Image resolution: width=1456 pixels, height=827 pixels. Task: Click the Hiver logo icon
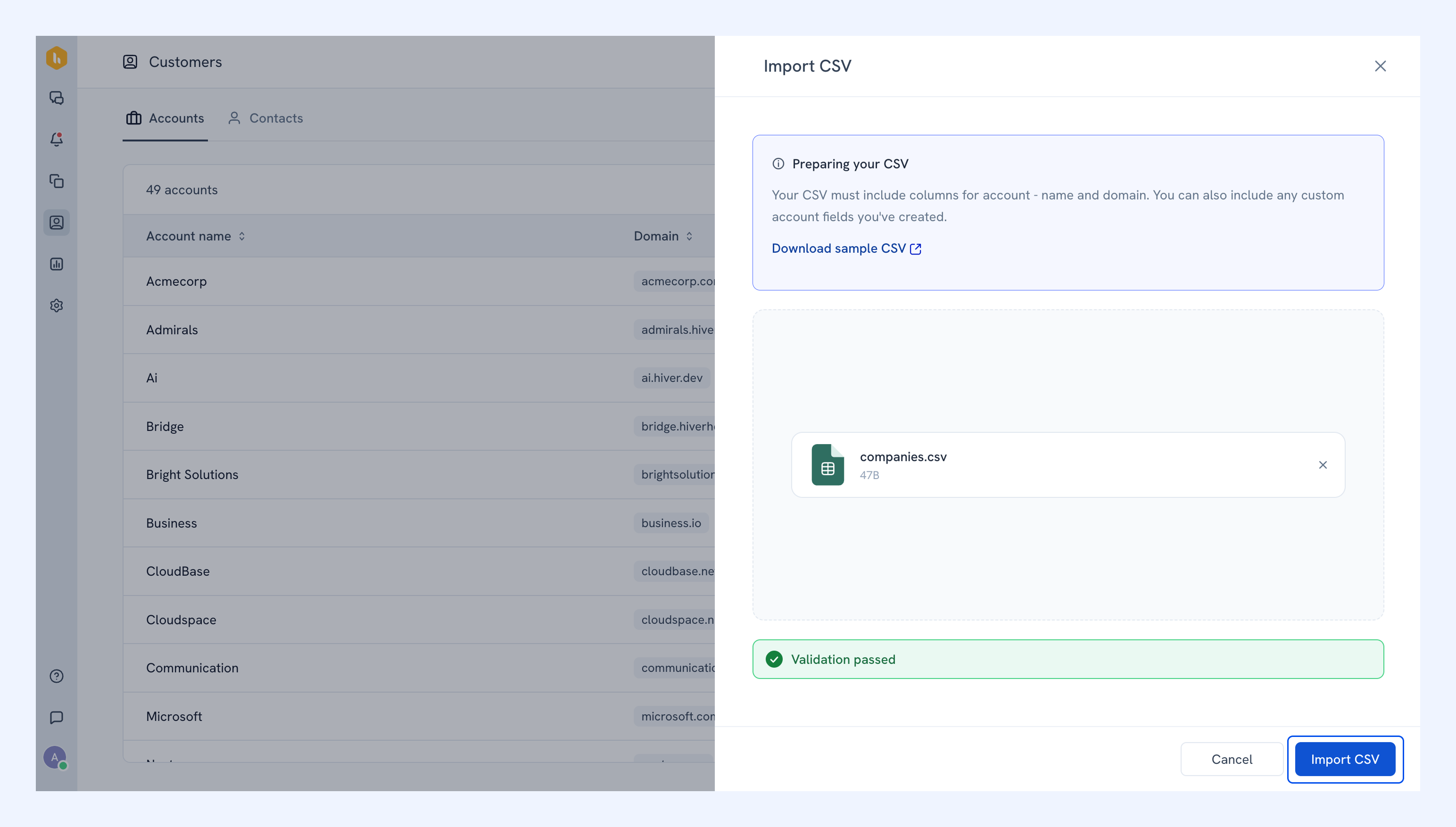[x=56, y=58]
